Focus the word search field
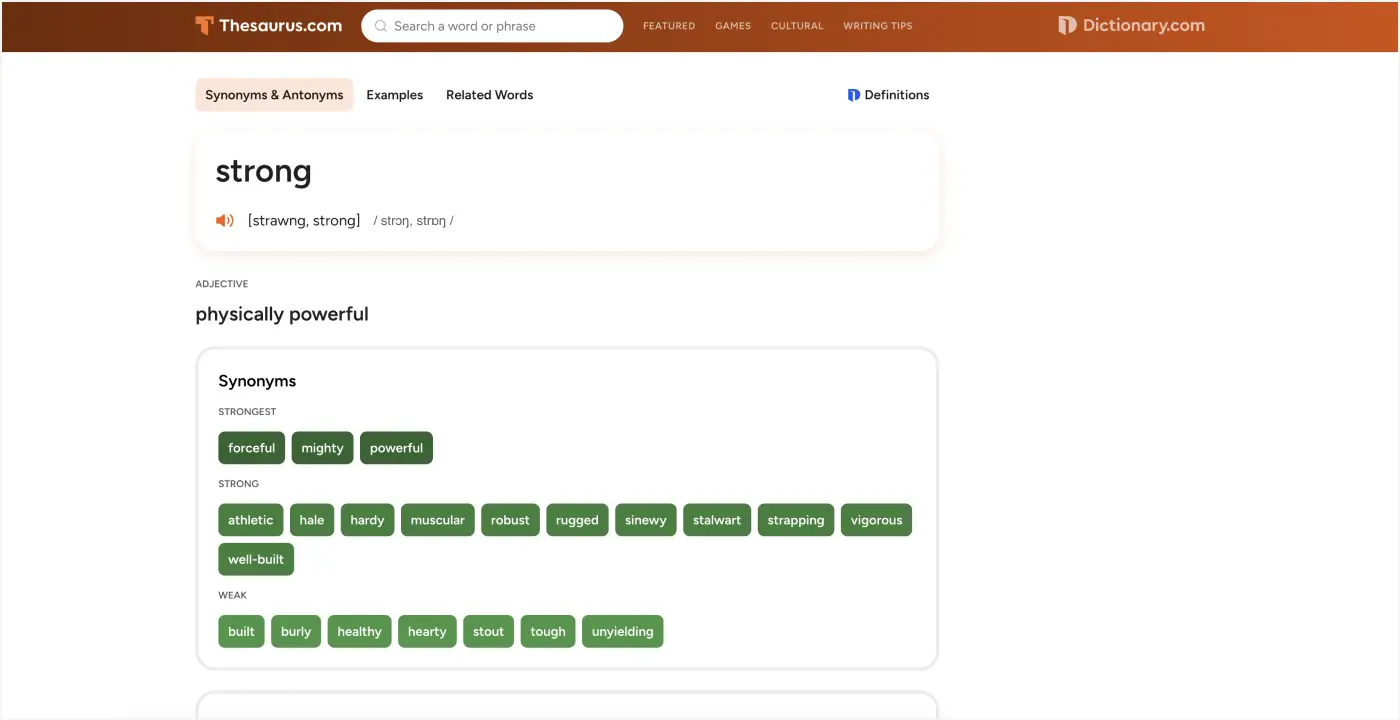Image resolution: width=1400 pixels, height=720 pixels. click(x=500, y=26)
